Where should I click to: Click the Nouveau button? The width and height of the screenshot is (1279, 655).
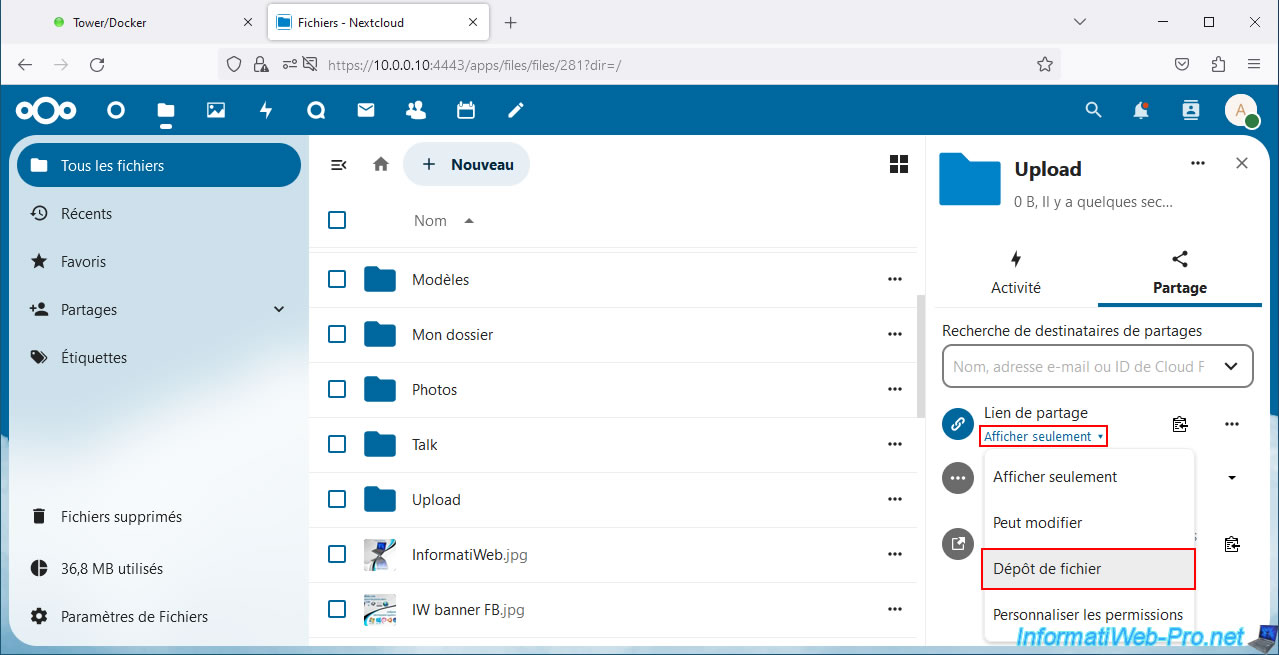coord(467,165)
